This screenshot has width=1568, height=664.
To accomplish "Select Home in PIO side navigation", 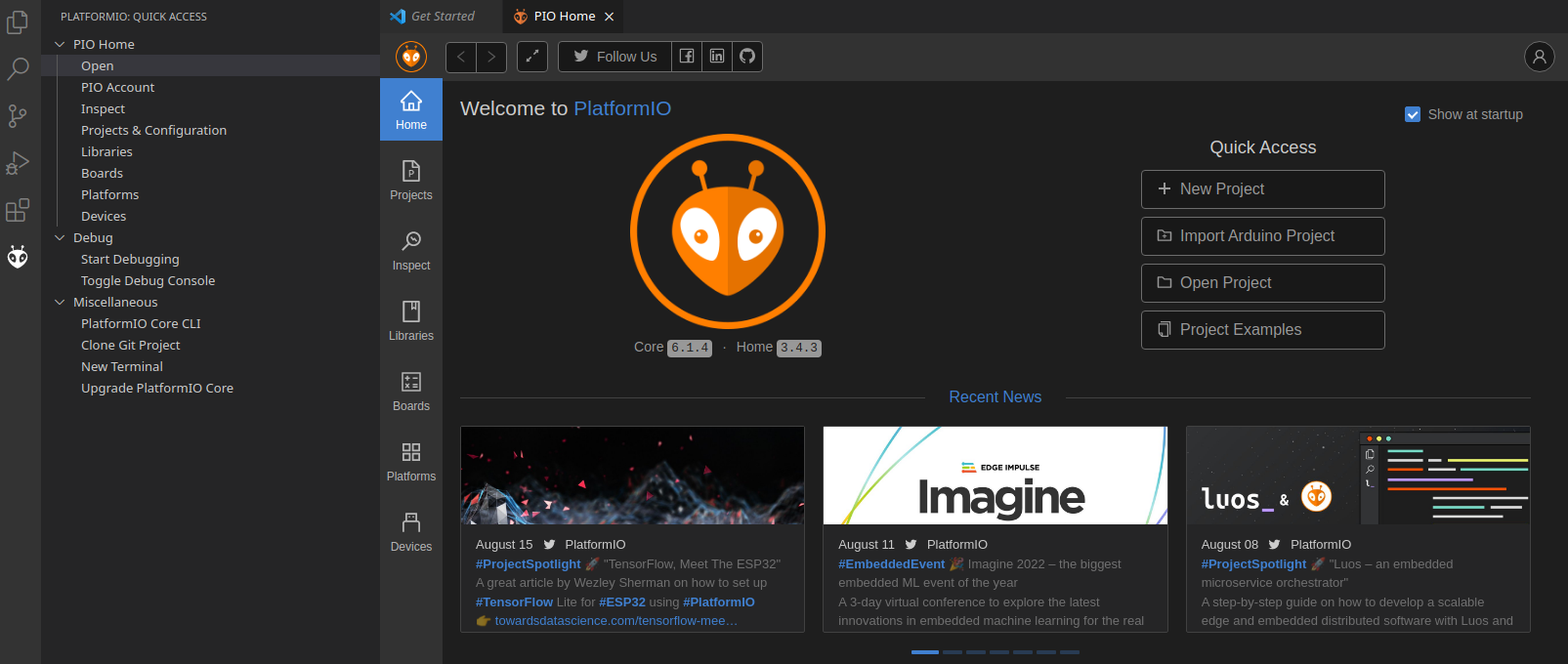I will (x=411, y=109).
